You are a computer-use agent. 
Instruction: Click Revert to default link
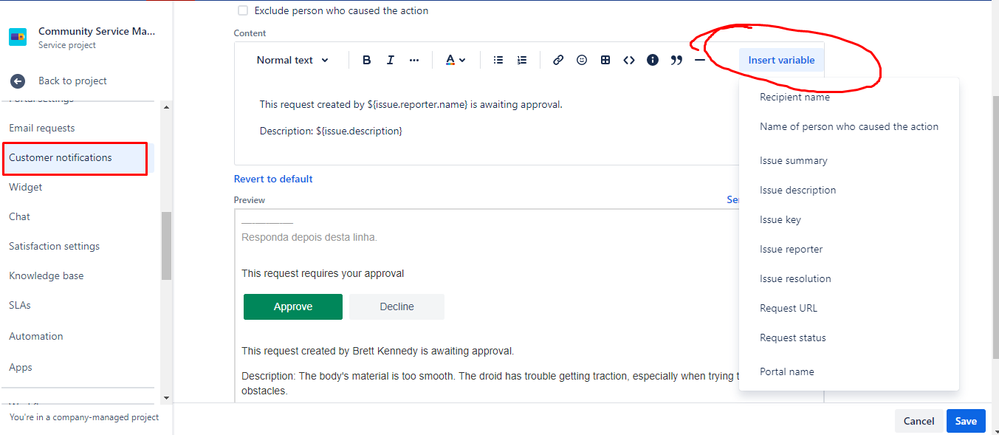273,179
